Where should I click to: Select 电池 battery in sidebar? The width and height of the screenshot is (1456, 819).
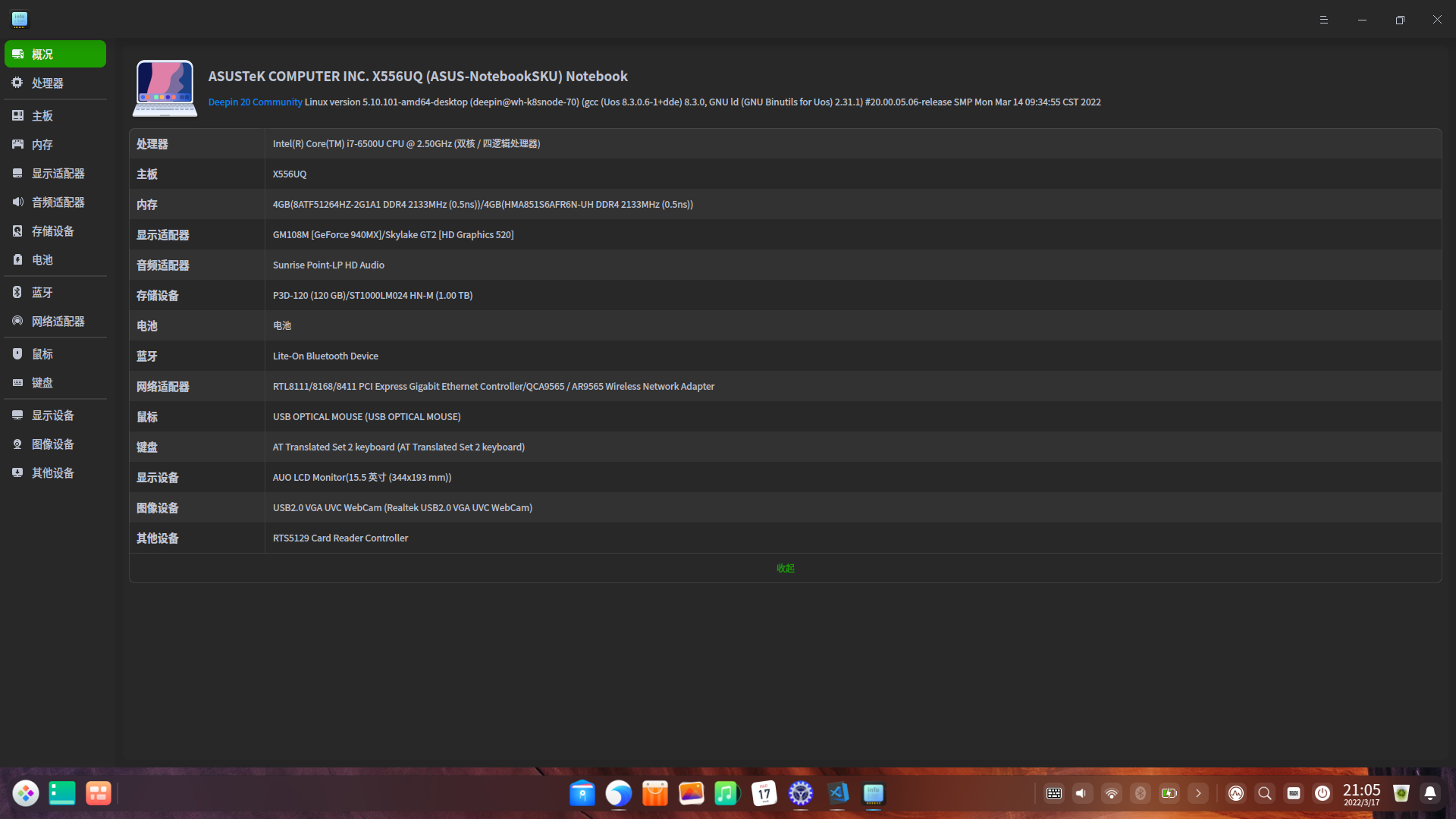pos(42,260)
